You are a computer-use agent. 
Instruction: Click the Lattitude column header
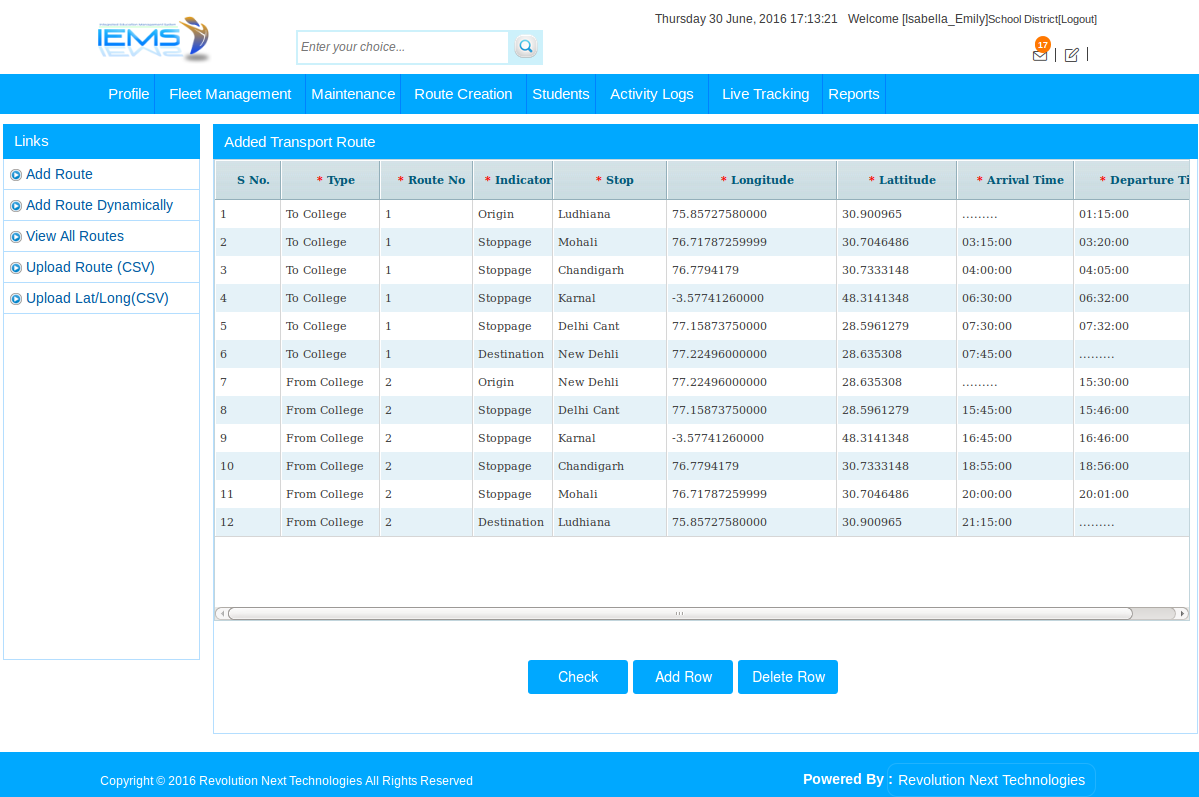click(x=896, y=181)
